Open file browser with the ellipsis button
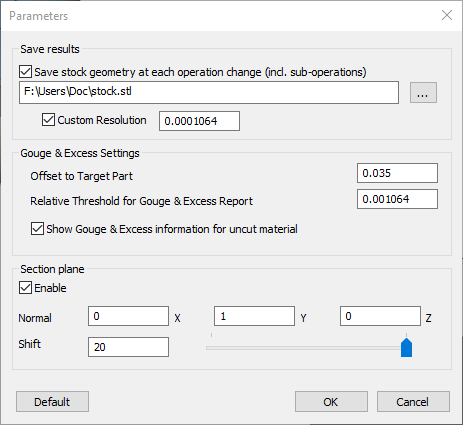The height and width of the screenshot is (425, 463). click(x=423, y=93)
